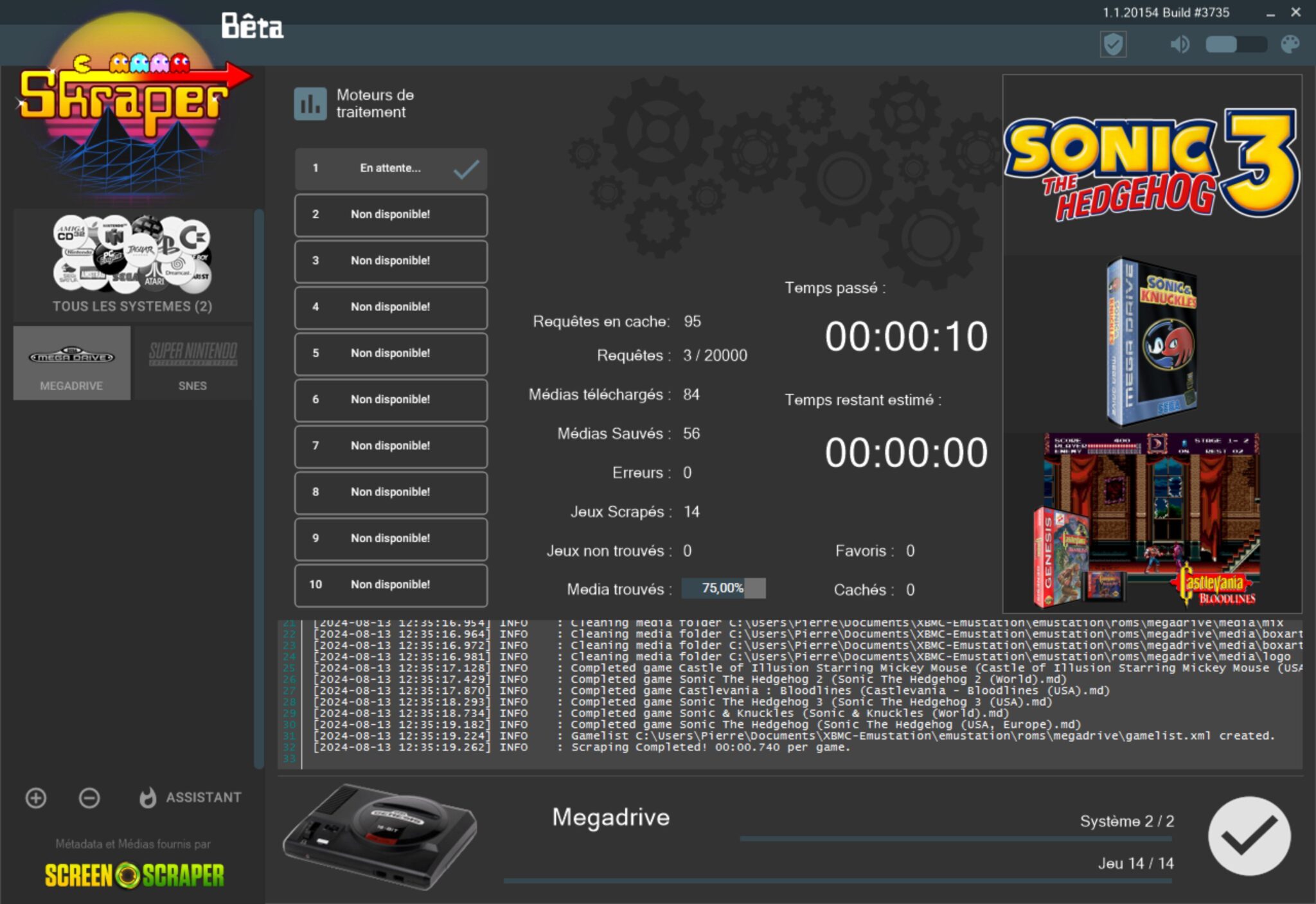This screenshot has width=1316, height=904.
Task: Click the speaker sound icon
Action: 1180,44
